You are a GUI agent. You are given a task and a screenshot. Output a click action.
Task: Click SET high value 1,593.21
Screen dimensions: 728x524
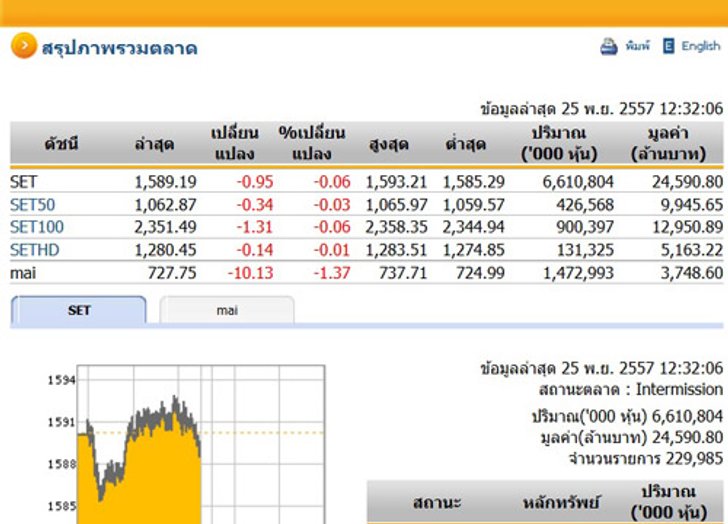[396, 182]
